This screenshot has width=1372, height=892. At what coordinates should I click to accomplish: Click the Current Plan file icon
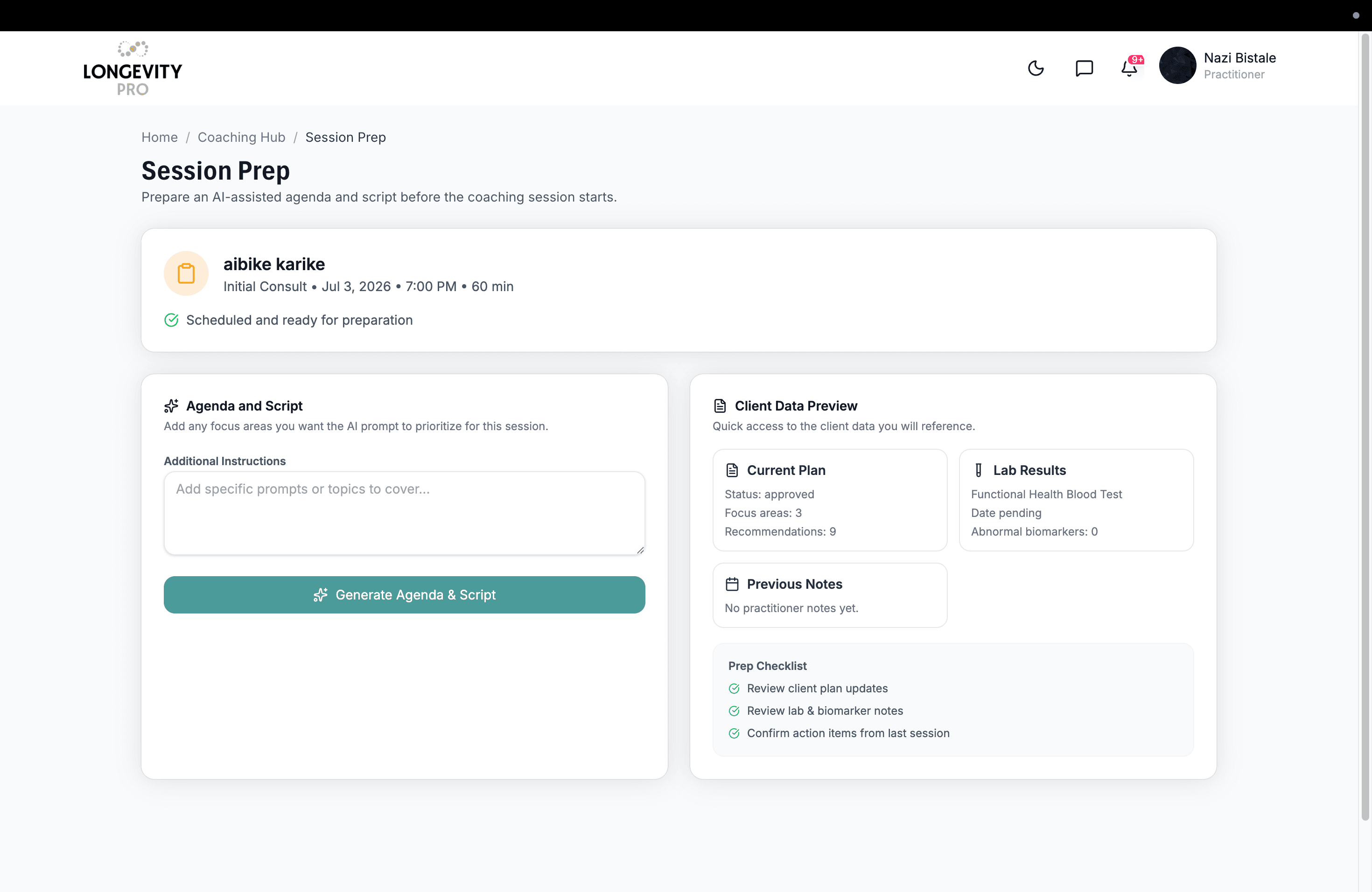732,470
